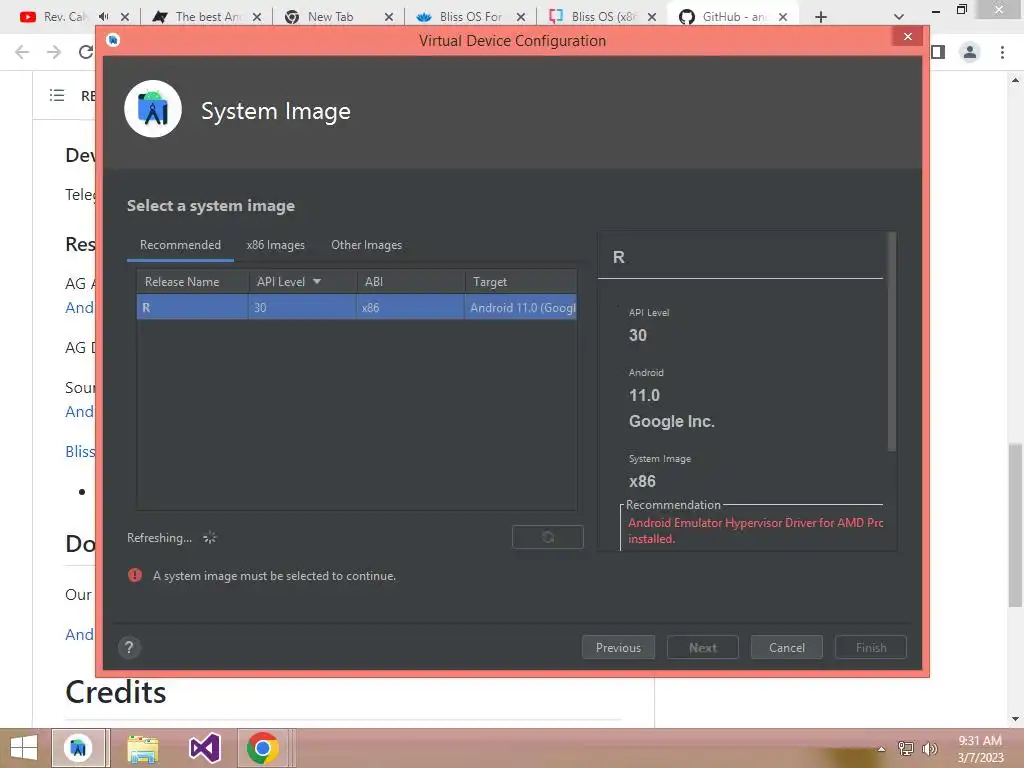Switch to the New Tab browser tab
This screenshot has width=1024, height=768.
point(330,17)
